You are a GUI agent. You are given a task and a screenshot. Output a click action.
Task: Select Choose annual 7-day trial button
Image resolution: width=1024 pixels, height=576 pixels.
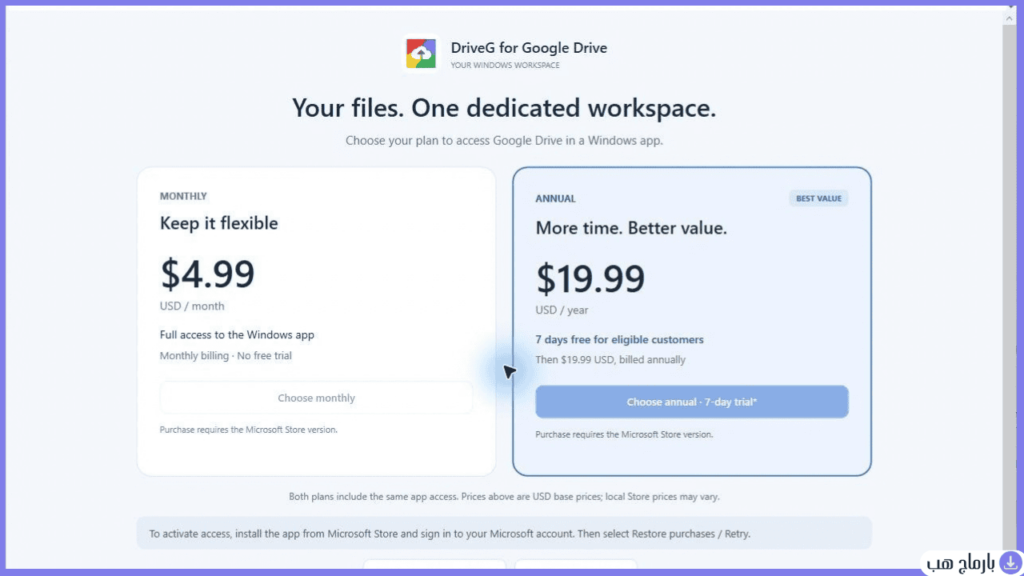pos(692,402)
